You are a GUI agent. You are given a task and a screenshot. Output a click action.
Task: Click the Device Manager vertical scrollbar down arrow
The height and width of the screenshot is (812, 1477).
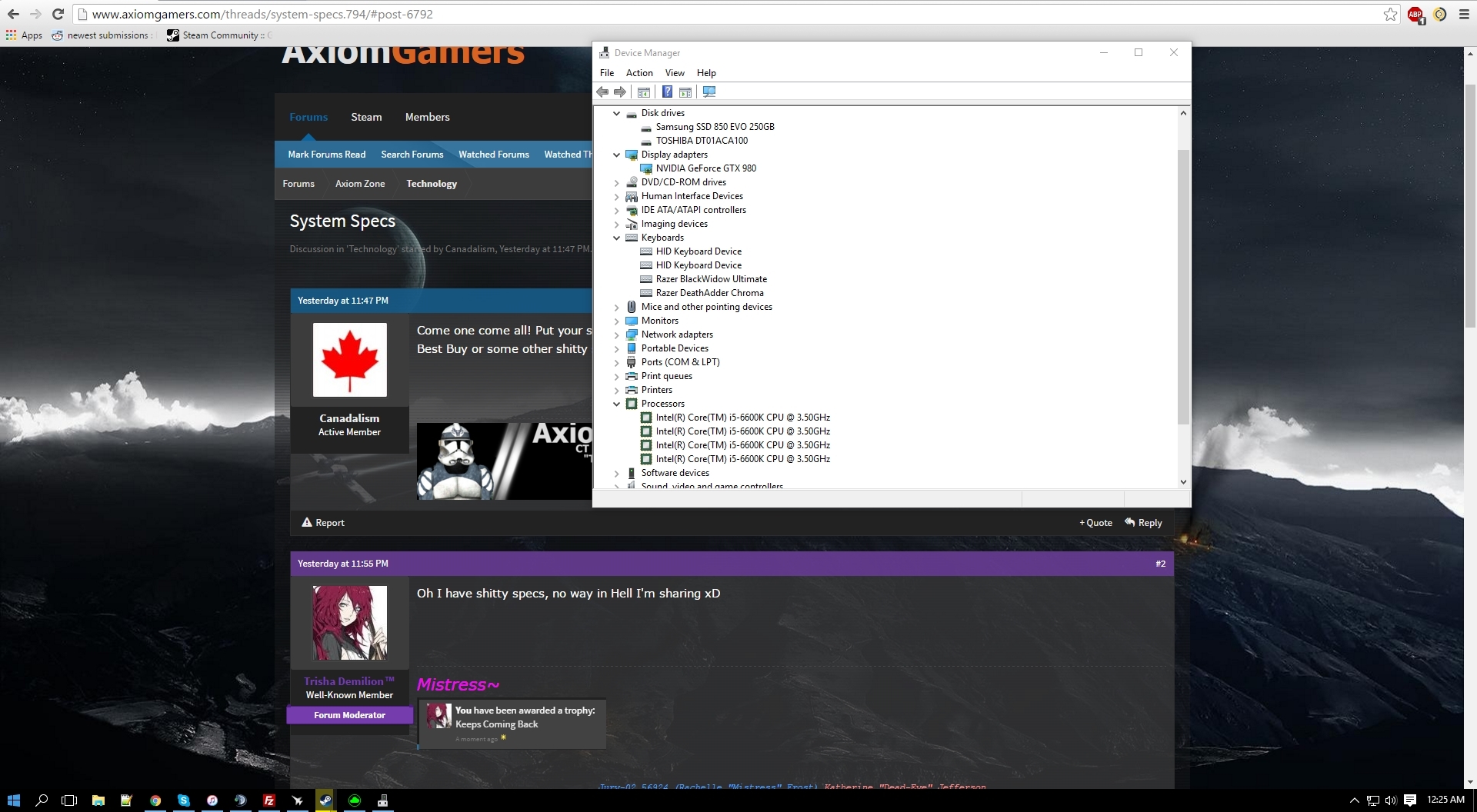point(1183,482)
